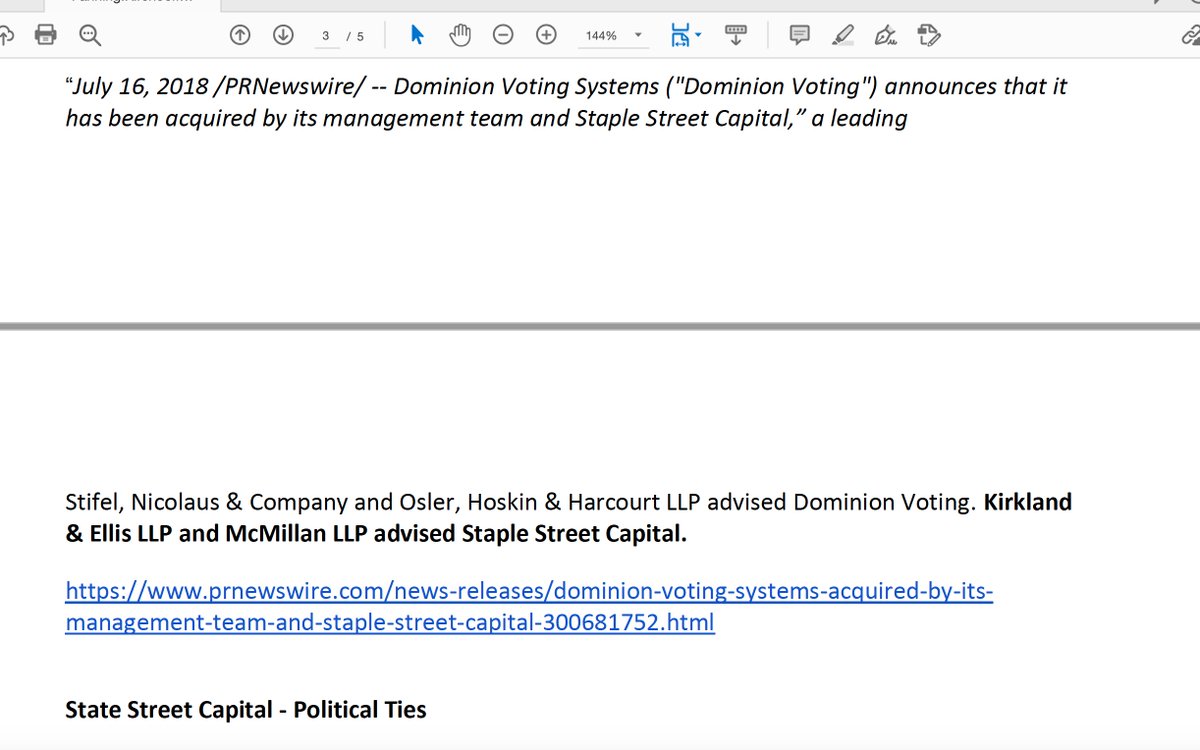Click the total pages label '/ 5'
This screenshot has height=750, width=1200.
pos(355,36)
